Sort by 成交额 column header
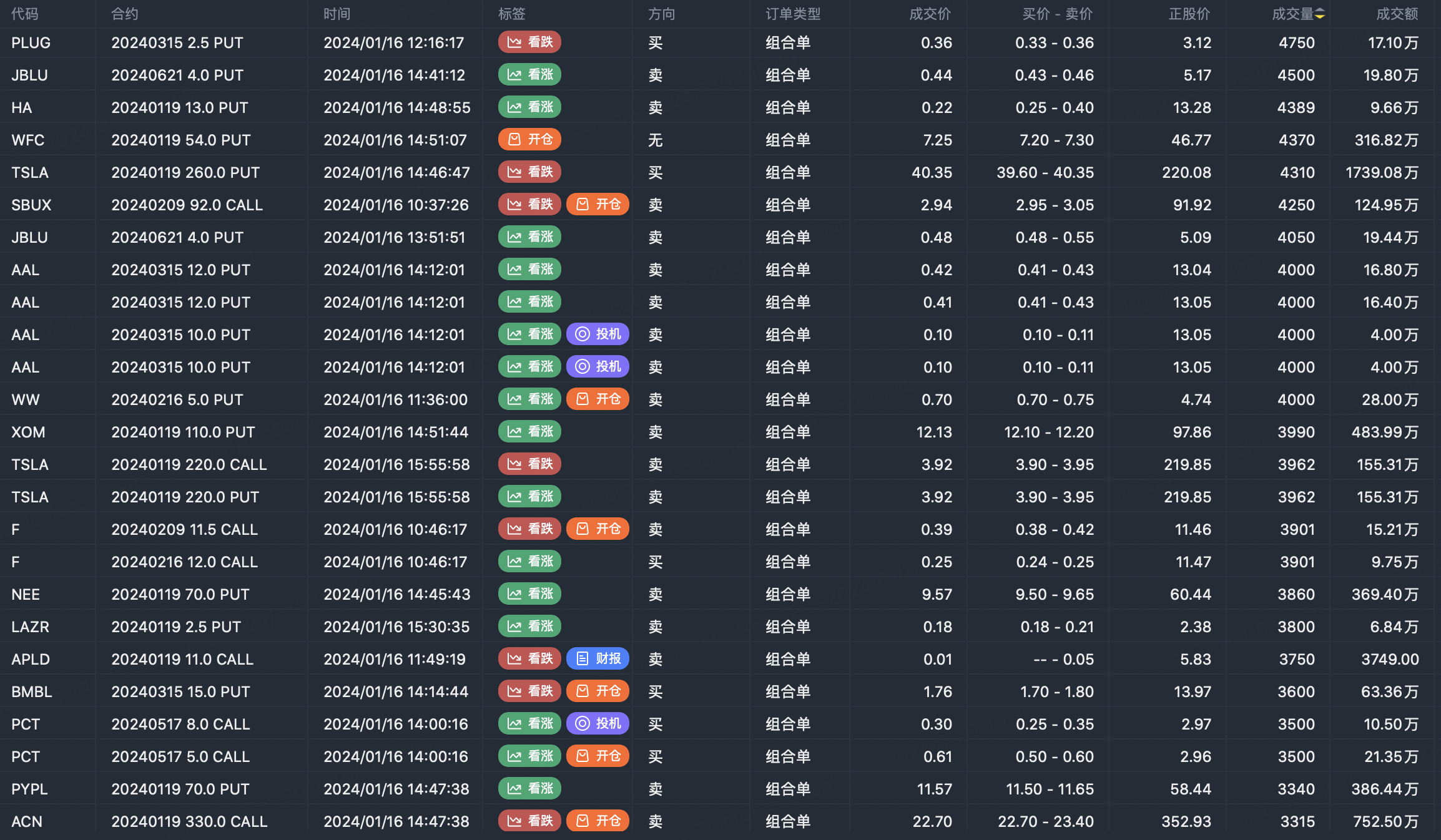Screen dimensions: 1441x840 [1397, 14]
